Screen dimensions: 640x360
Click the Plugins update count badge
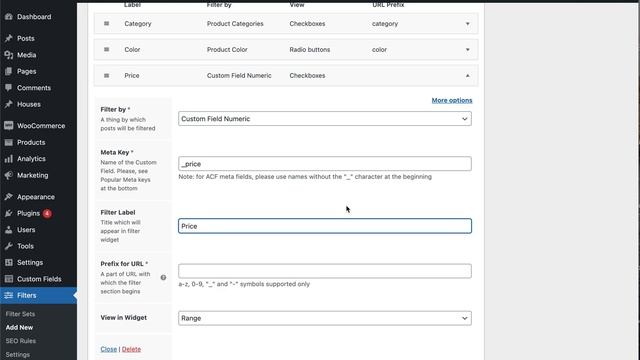click(47, 213)
